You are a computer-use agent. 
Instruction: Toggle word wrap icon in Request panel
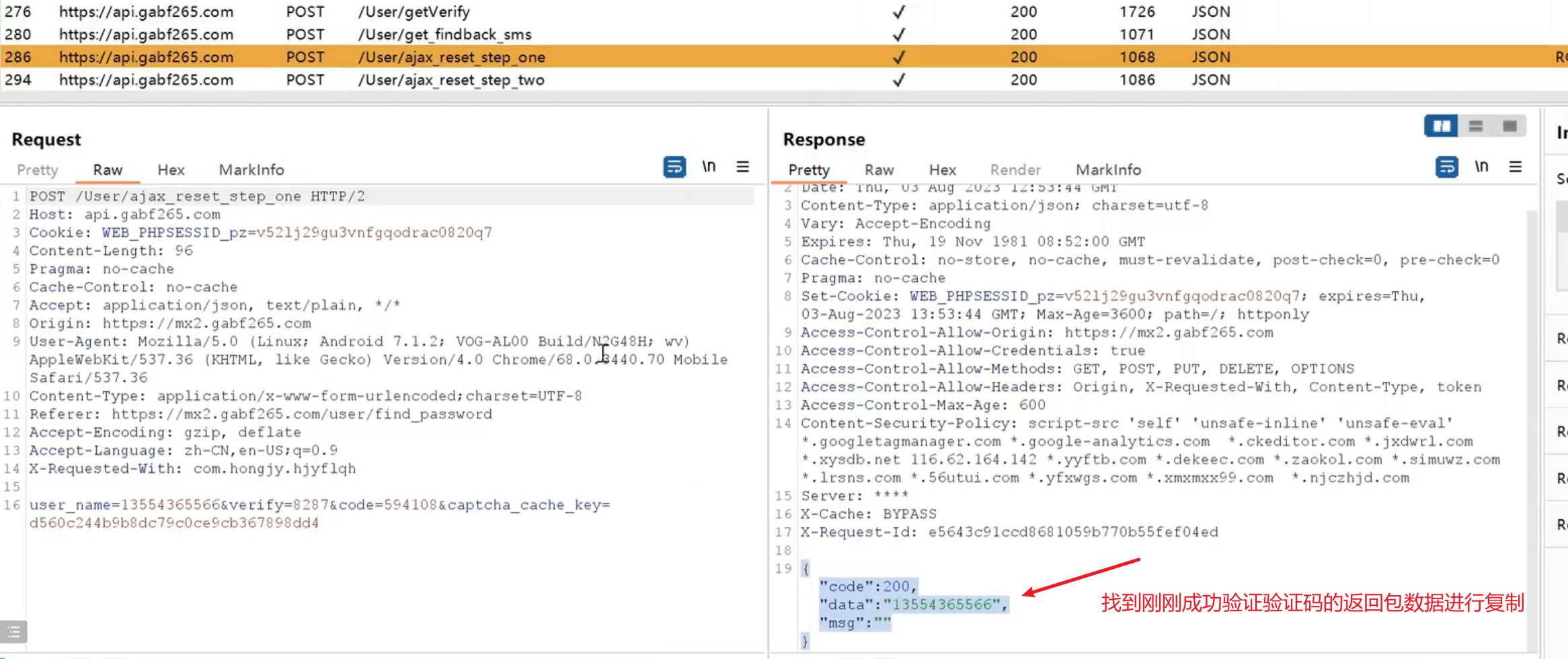click(674, 167)
